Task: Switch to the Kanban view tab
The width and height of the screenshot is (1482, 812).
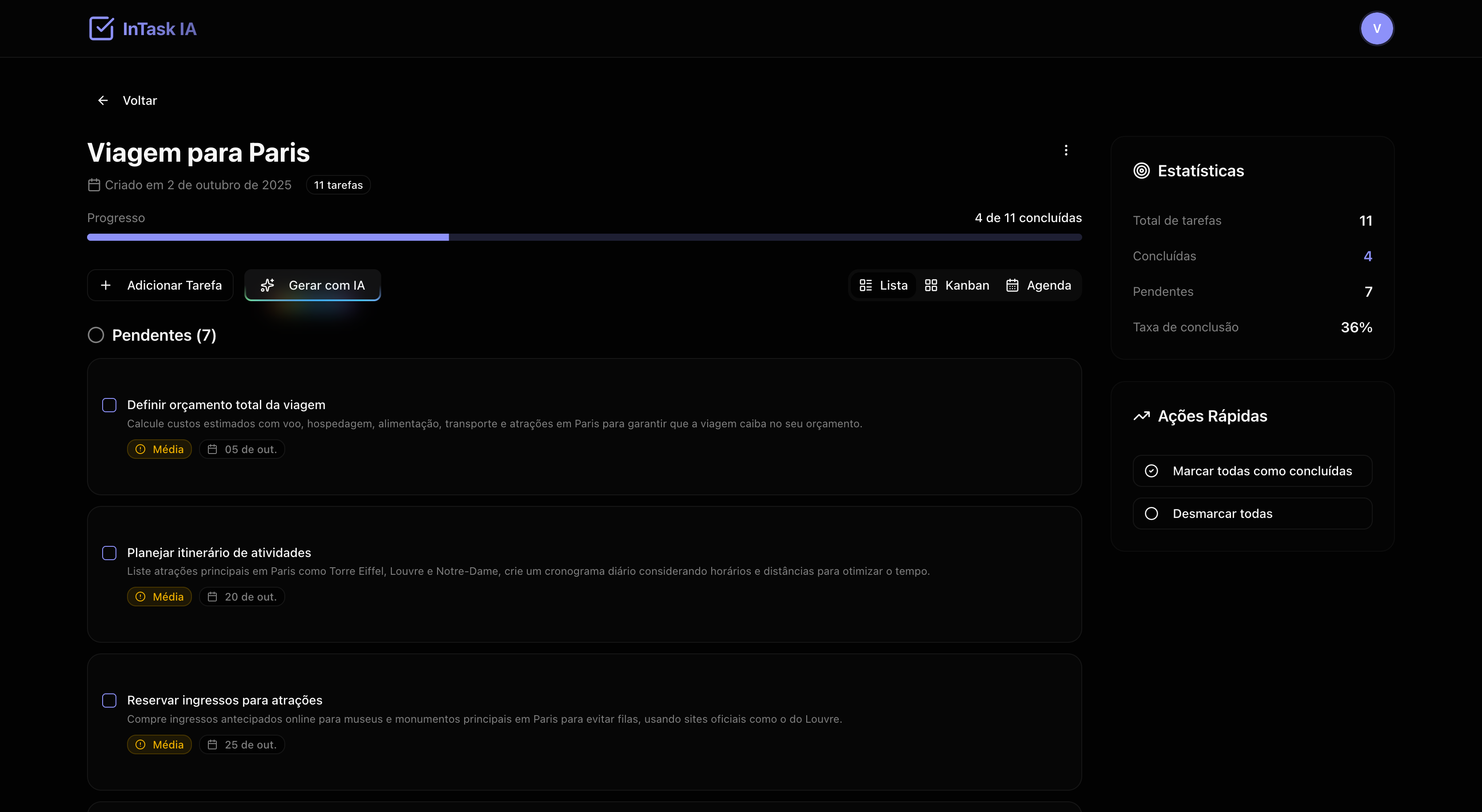Action: pos(957,285)
